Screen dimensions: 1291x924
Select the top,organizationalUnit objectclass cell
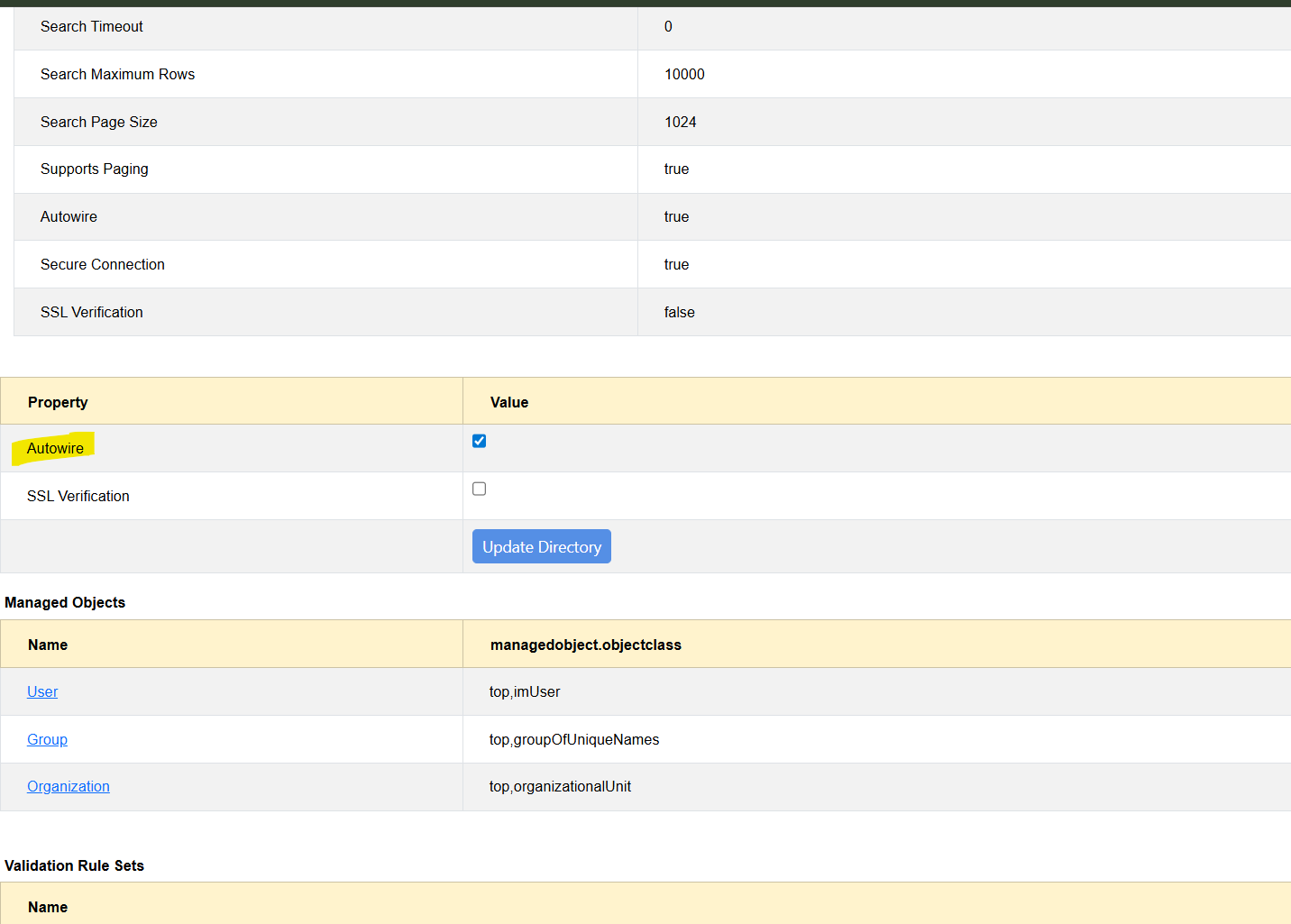coord(560,786)
